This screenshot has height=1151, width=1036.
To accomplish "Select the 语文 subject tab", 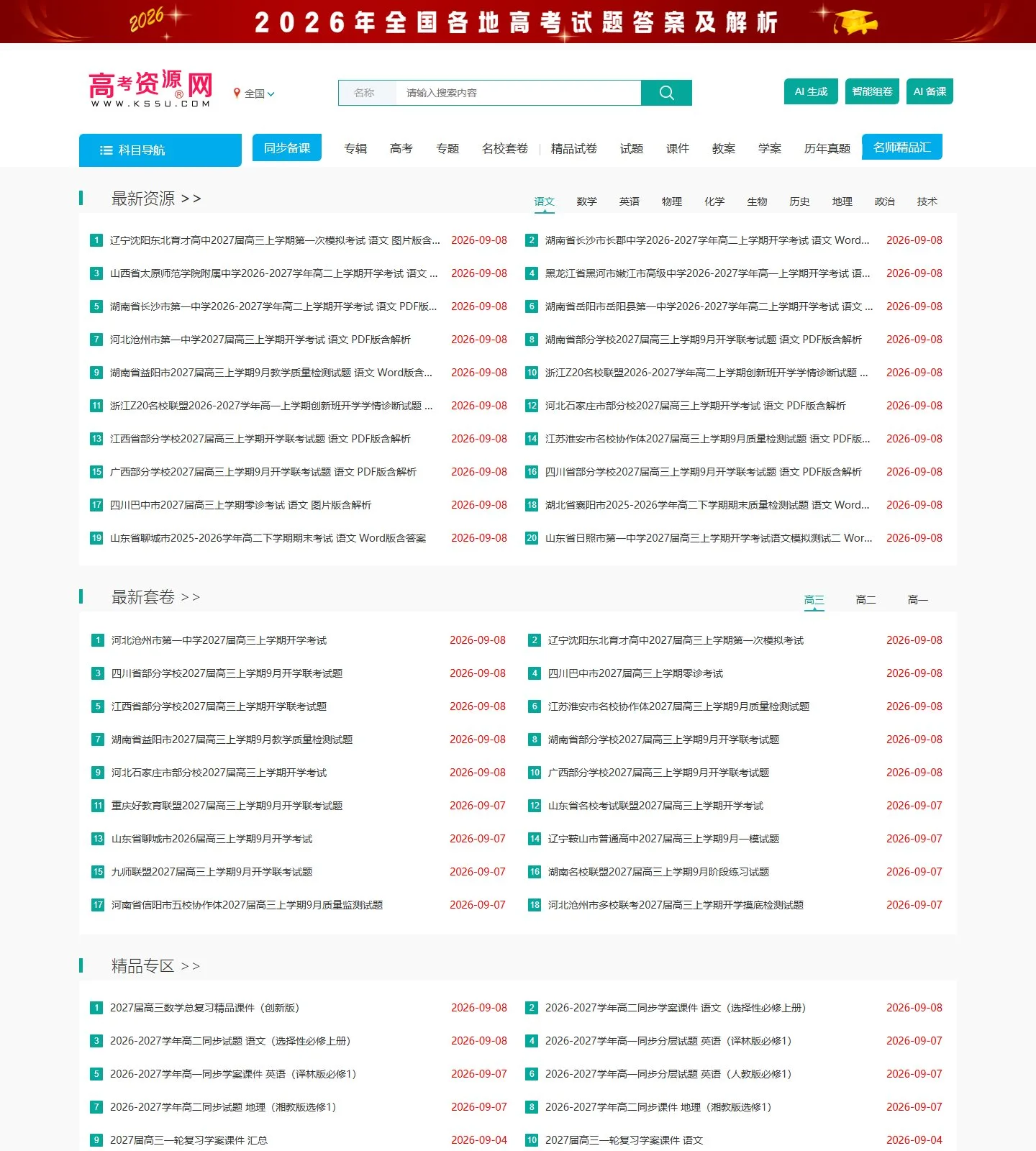I will [x=545, y=201].
